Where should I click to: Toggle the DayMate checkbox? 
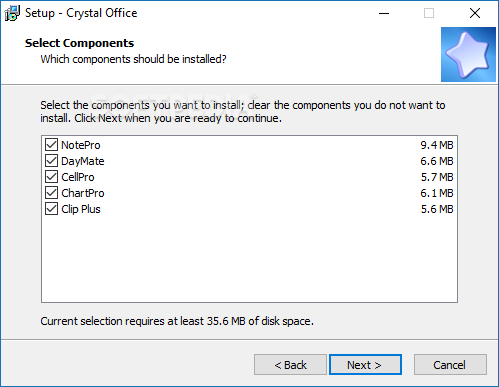click(x=51, y=161)
